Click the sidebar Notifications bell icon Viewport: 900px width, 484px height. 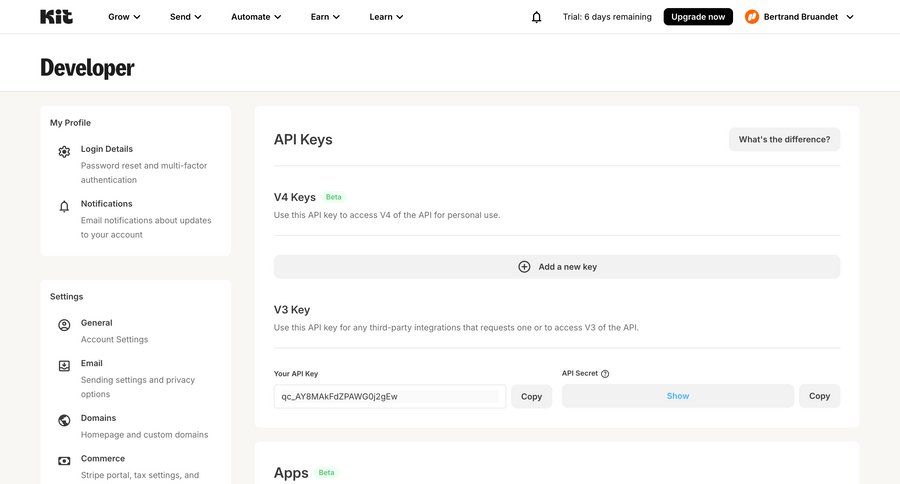[64, 206]
